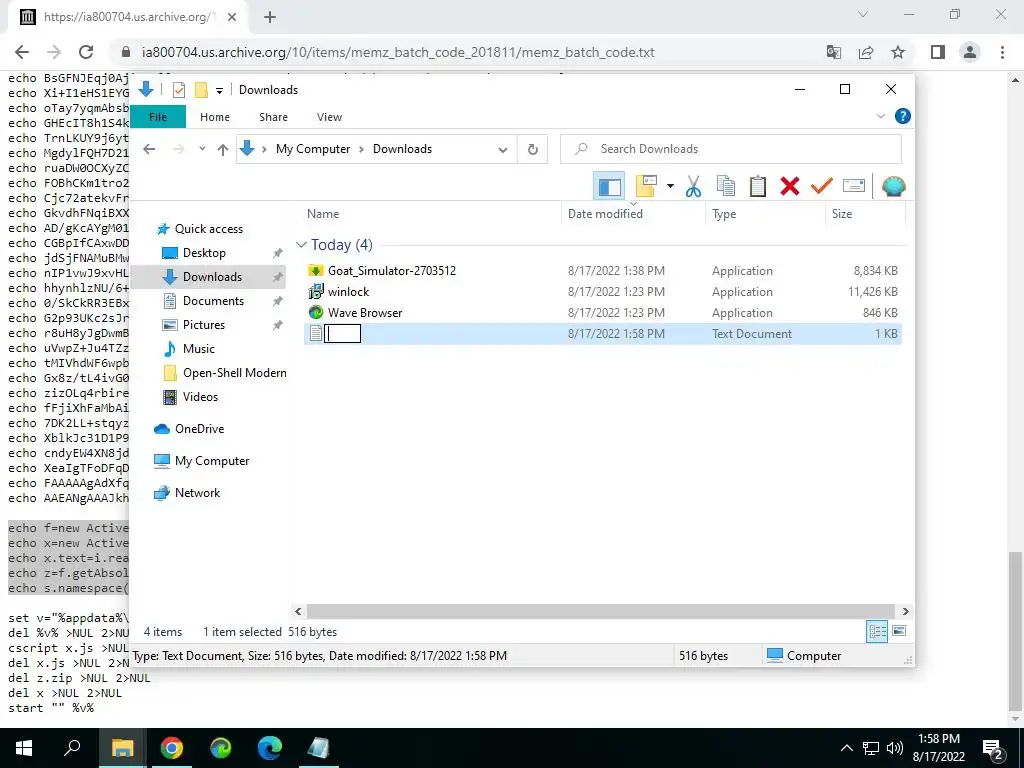The width and height of the screenshot is (1024, 768).
Task: Click the Chrome translate page icon
Action: pos(834,52)
